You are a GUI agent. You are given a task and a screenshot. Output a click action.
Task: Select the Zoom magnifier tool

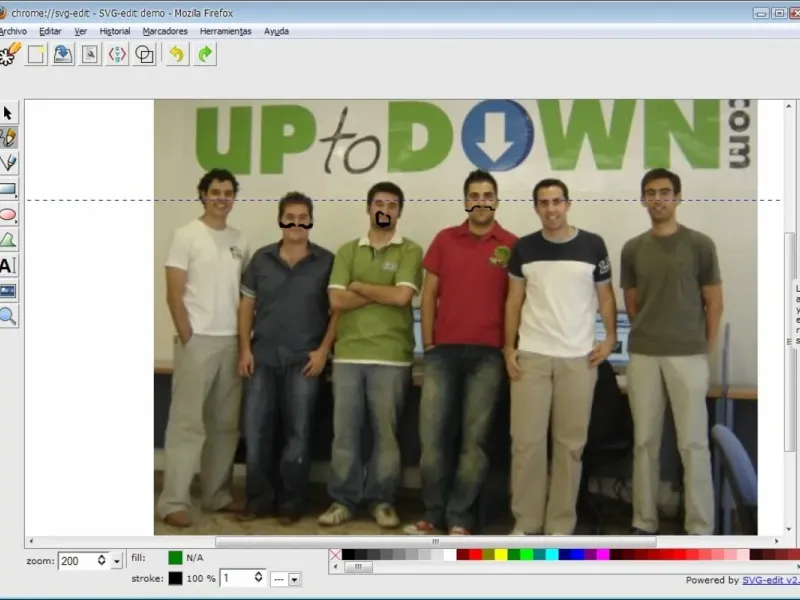click(8, 316)
